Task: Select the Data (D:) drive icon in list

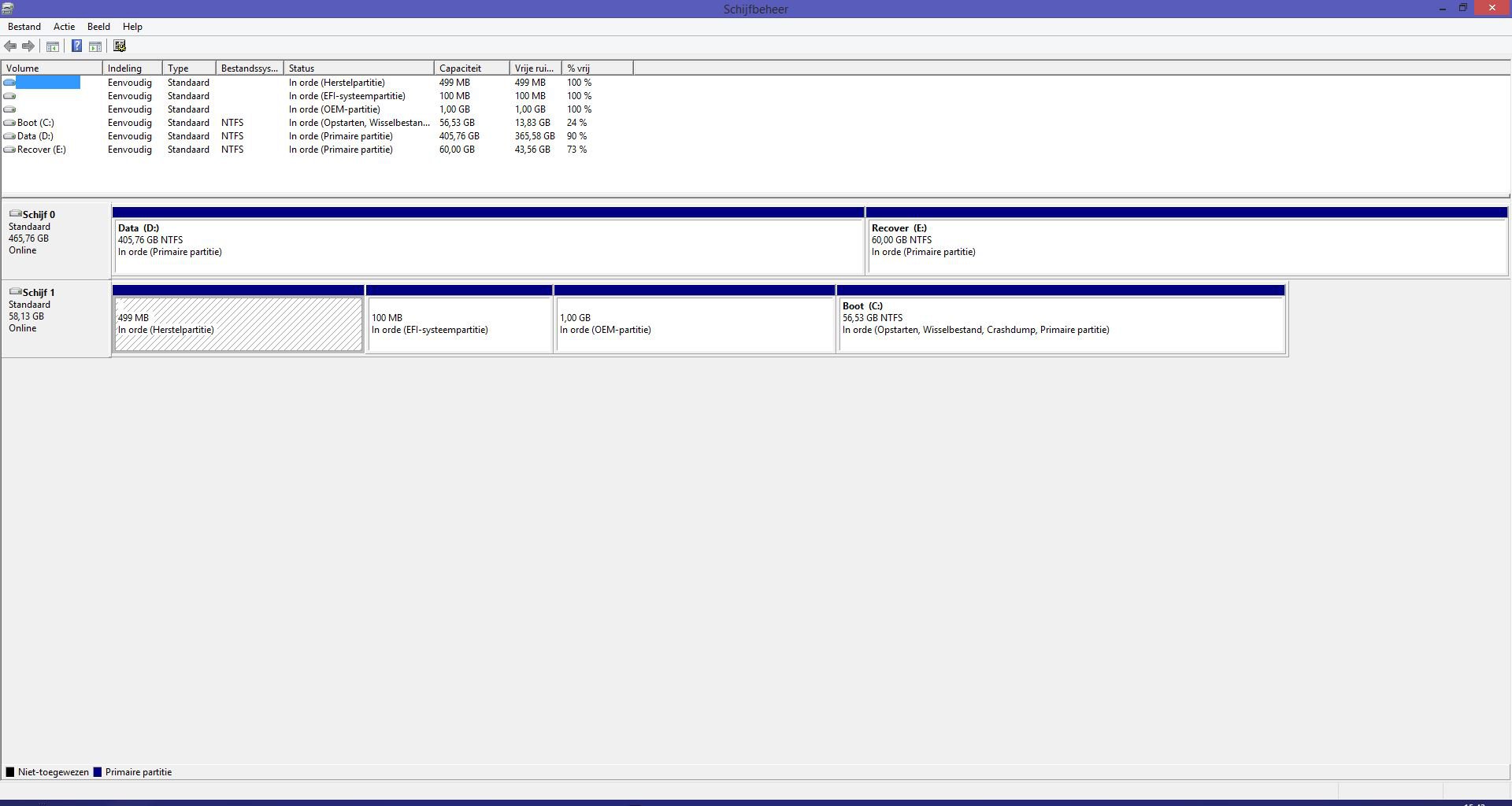Action: coord(9,136)
